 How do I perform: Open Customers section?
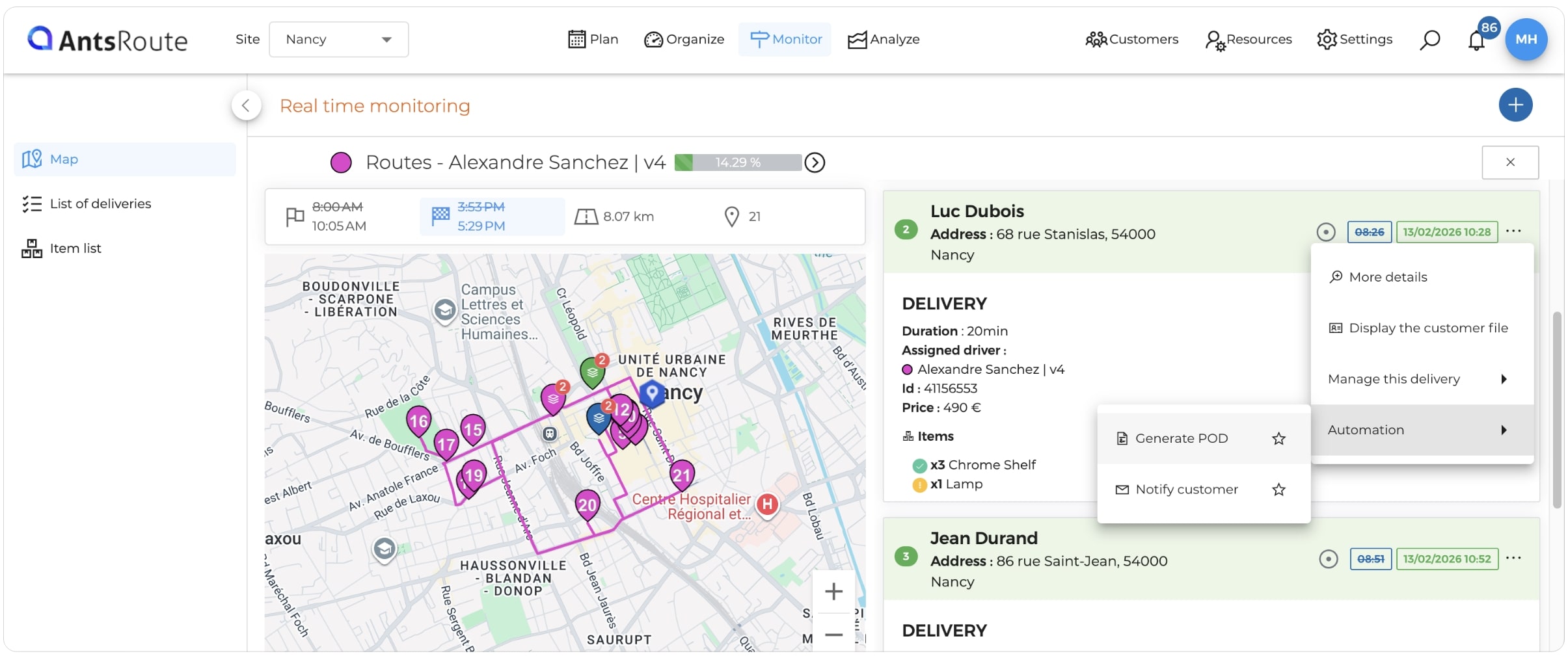point(1131,39)
